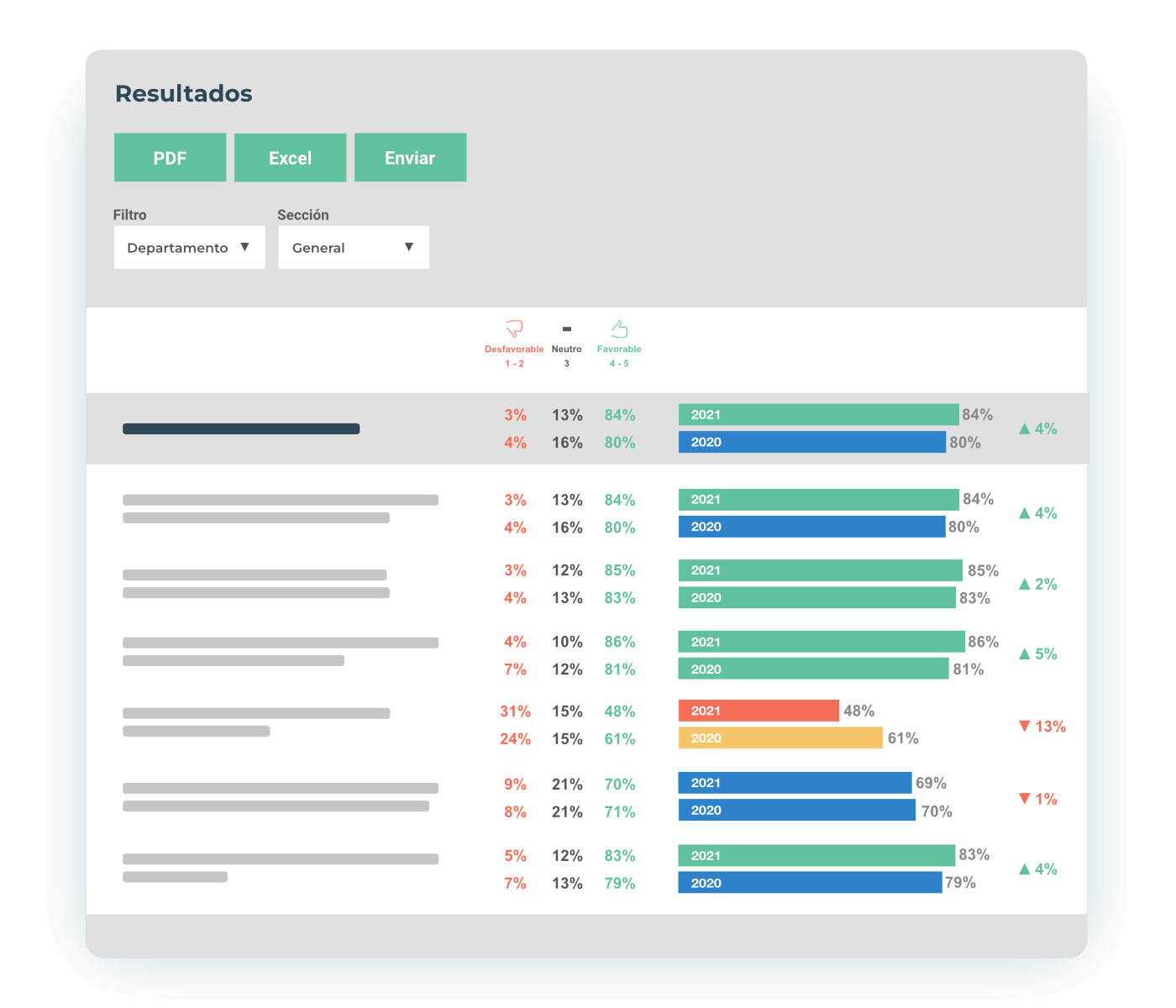
Task: Click the 86% favorable value in the table
Action: point(620,642)
